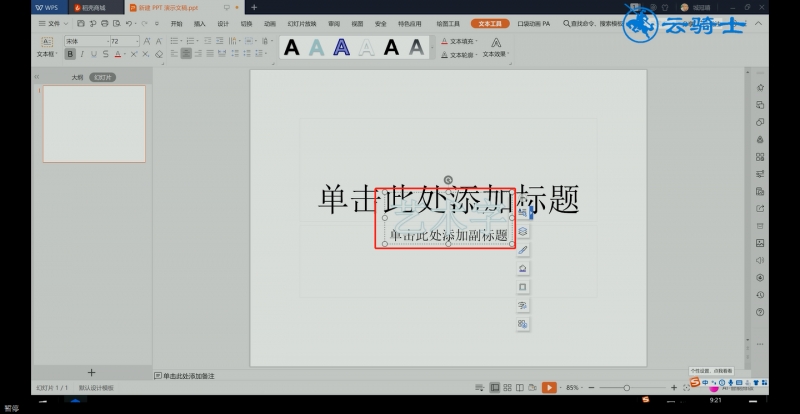Switch to reading view
This screenshot has width=800, height=414.
(x=519, y=387)
